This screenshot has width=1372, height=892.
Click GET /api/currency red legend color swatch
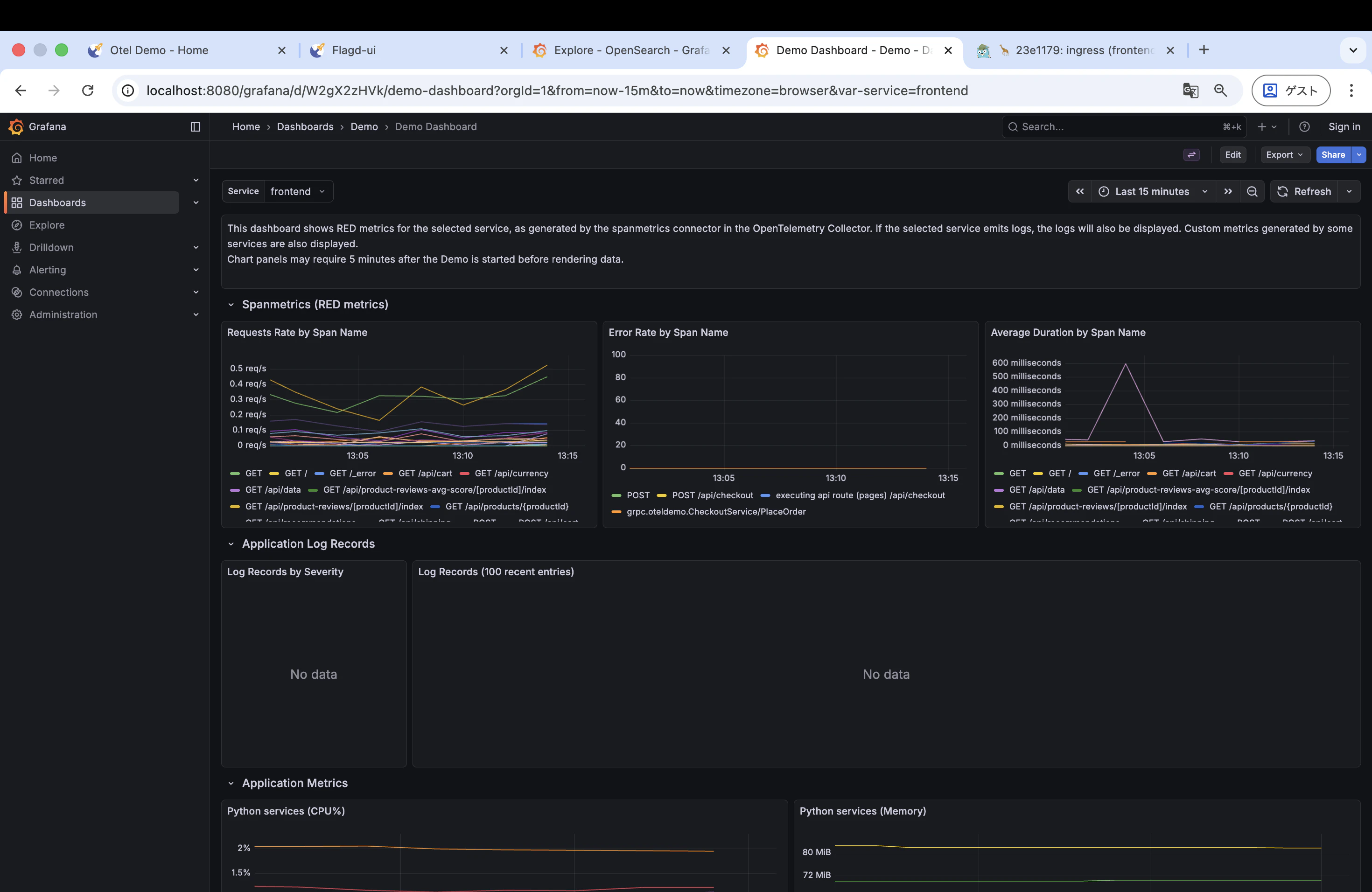tap(465, 473)
